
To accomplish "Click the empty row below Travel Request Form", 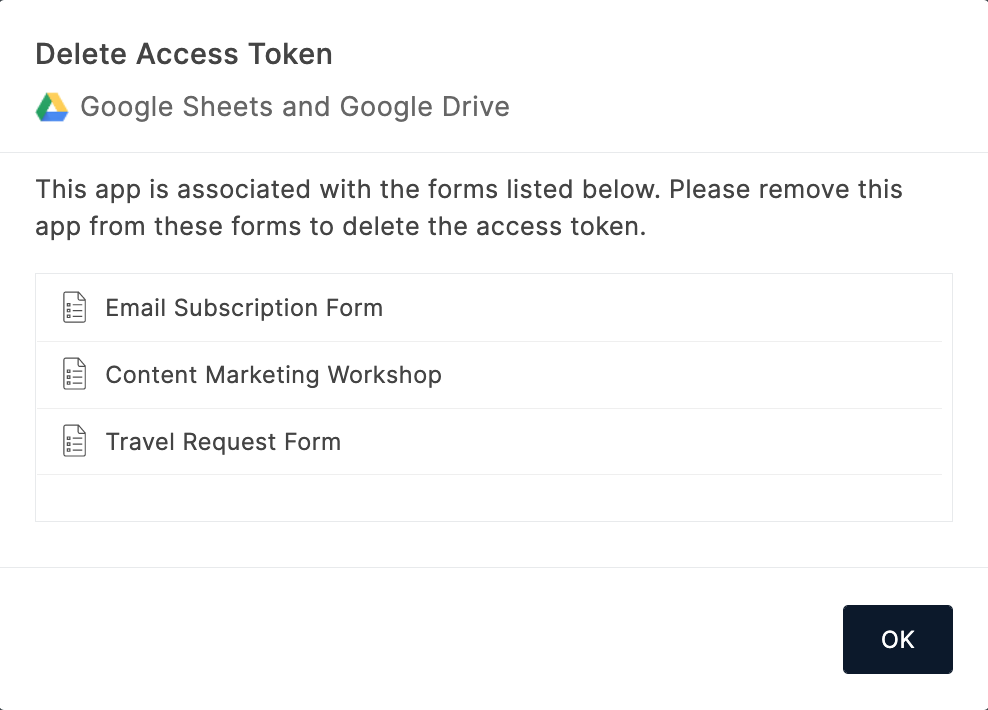I will click(490, 497).
